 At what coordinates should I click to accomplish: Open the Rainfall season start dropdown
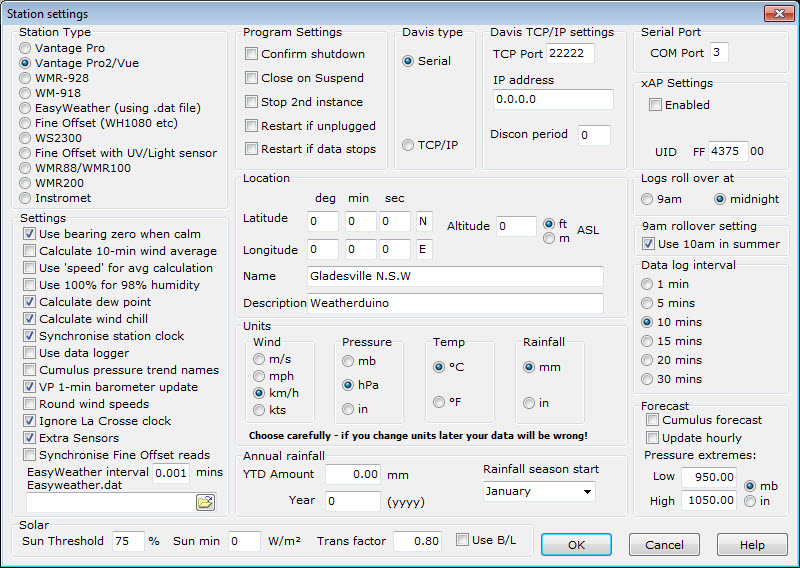click(x=539, y=491)
